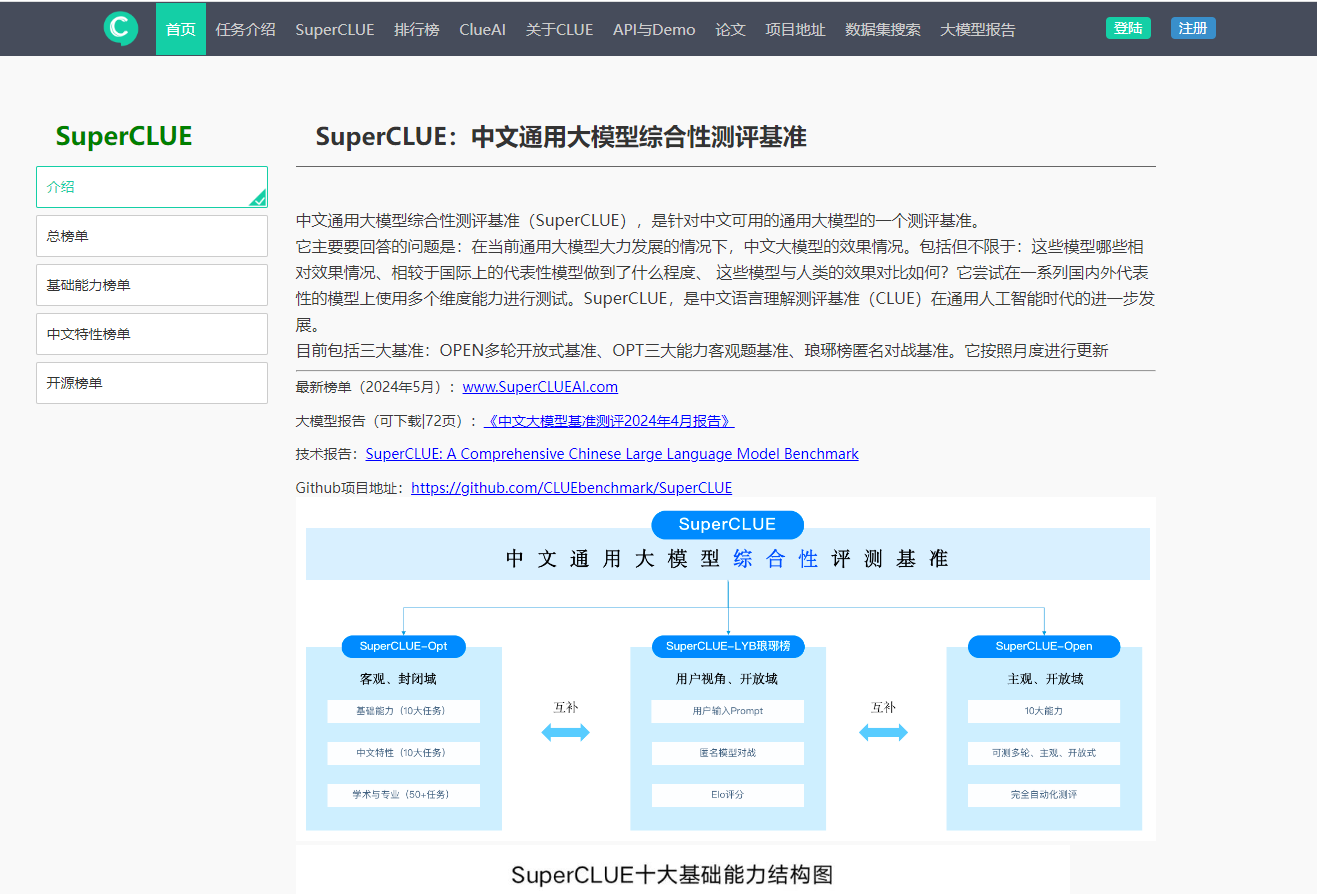
Task: Click the SuperCLUE-Opt label in the diagram
Action: pyautogui.click(x=403, y=646)
